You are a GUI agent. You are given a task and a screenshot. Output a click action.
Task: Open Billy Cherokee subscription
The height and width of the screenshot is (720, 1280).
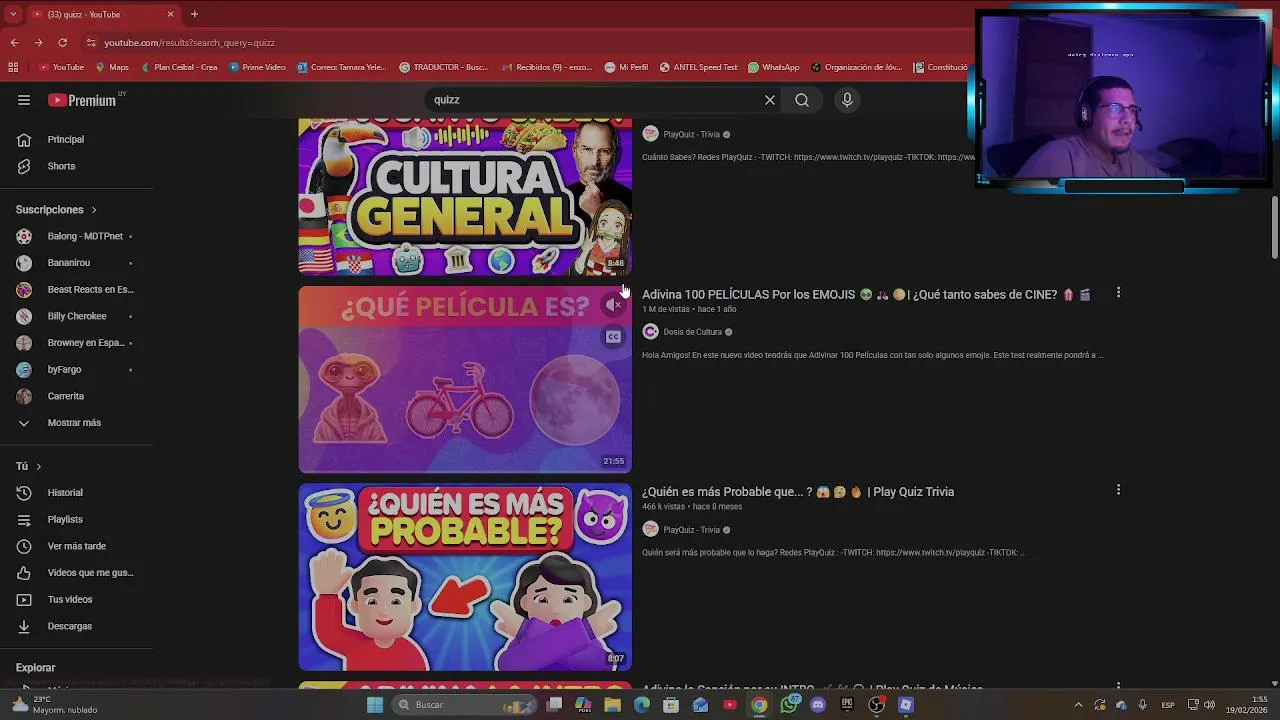pyautogui.click(x=77, y=316)
